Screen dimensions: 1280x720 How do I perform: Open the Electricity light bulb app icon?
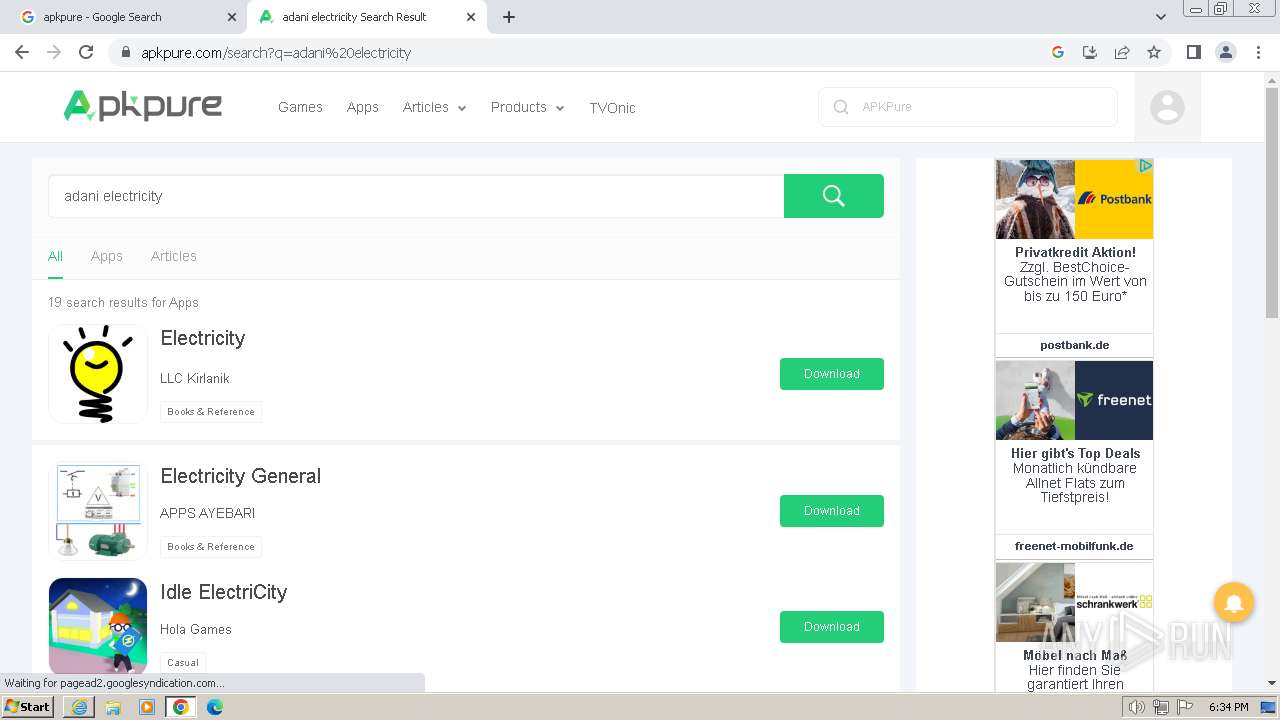[98, 374]
